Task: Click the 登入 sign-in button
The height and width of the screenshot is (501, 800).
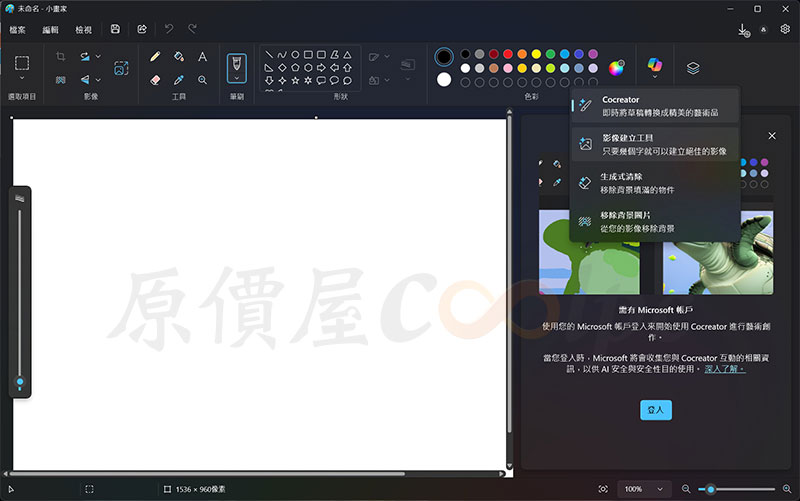Action: [x=656, y=410]
